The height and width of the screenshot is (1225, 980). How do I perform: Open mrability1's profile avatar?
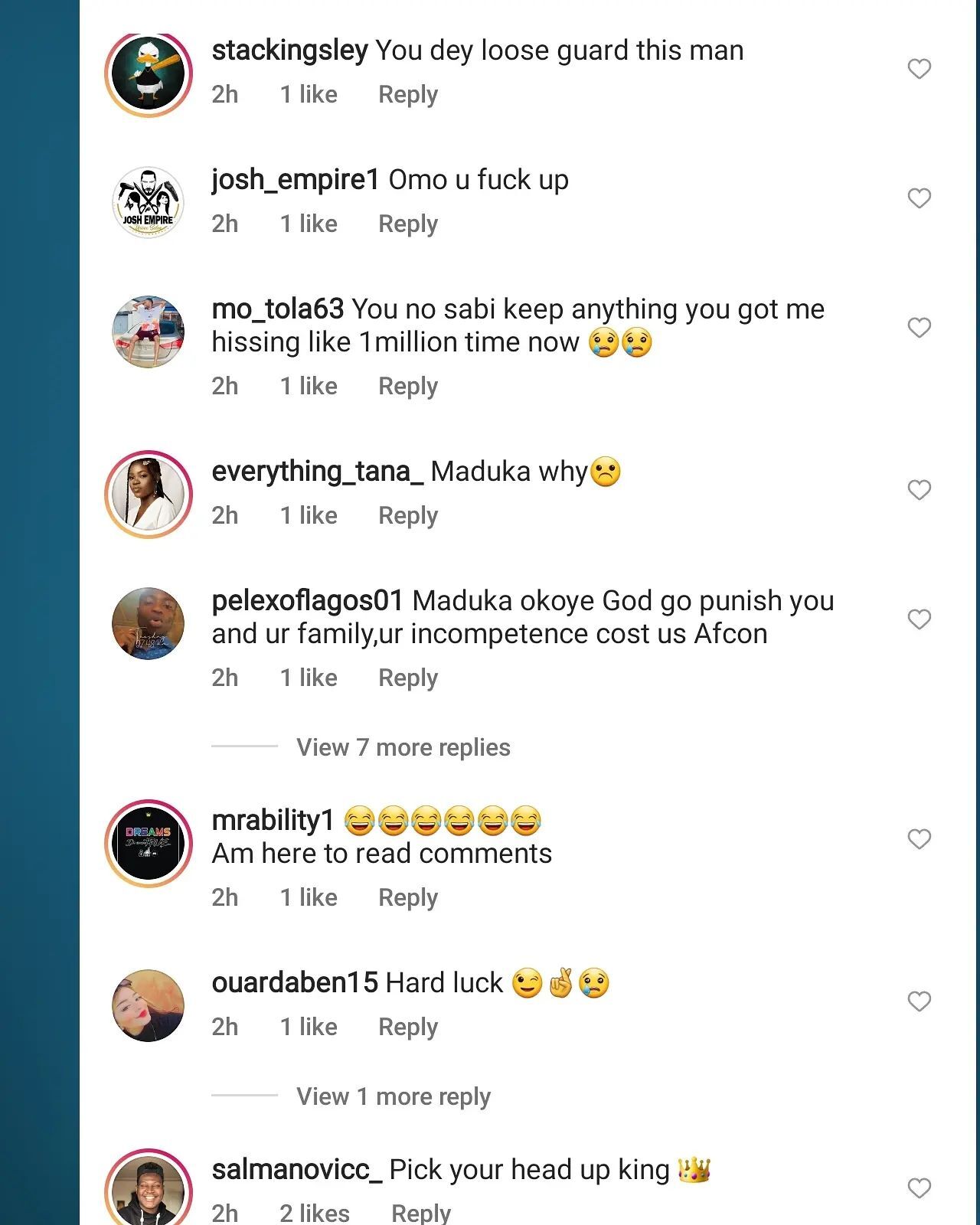(x=149, y=844)
